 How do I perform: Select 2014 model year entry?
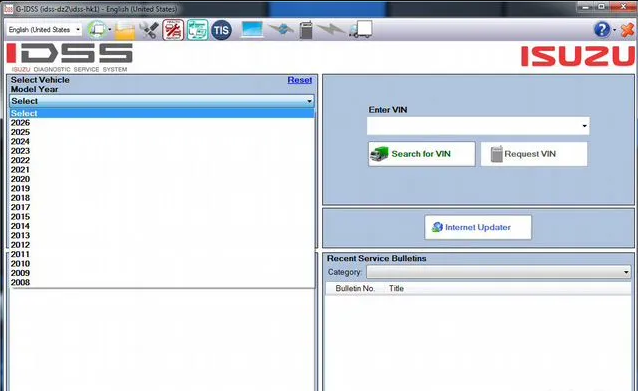162,225
